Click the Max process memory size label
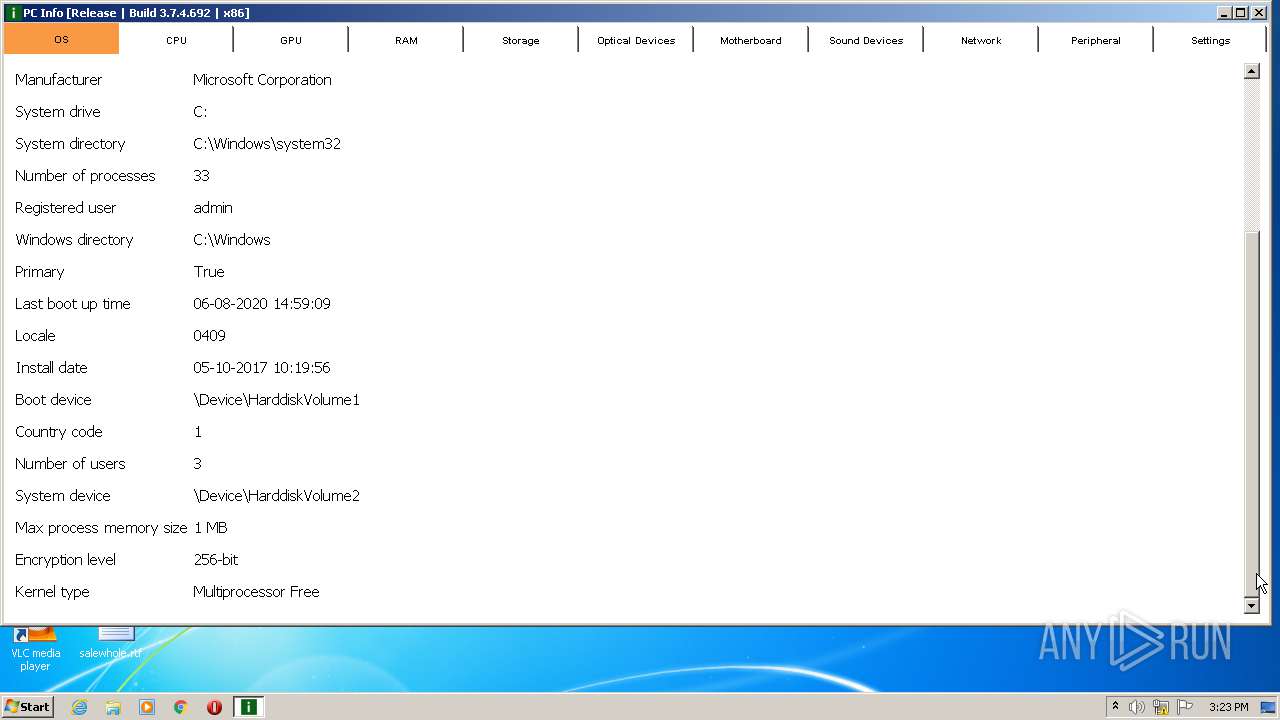This screenshot has width=1280, height=720. (101, 528)
